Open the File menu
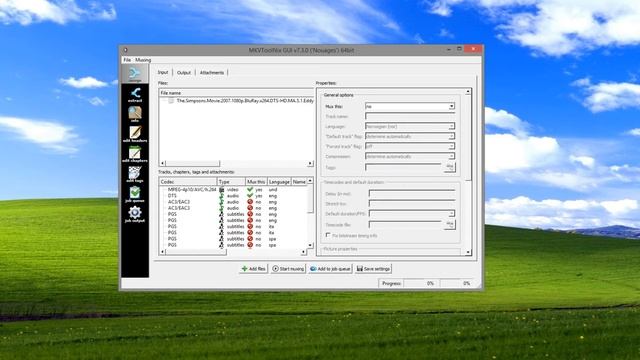 [127, 60]
